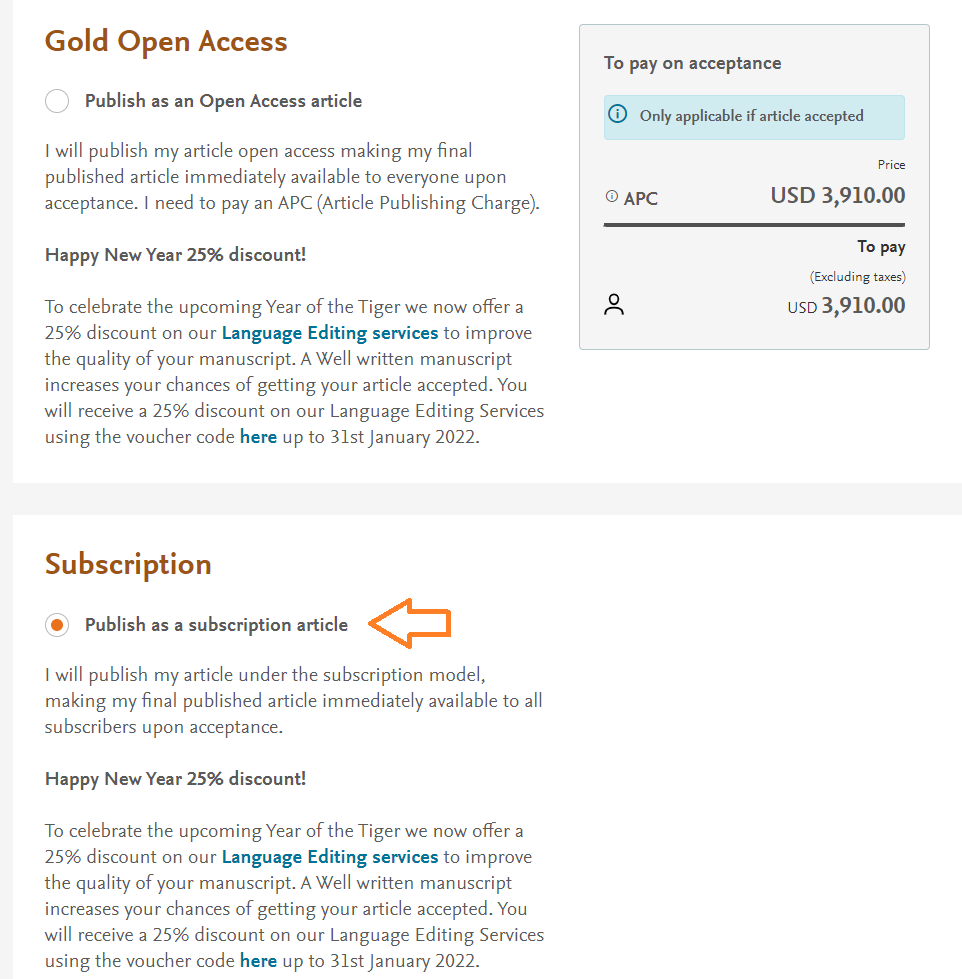Screen dimensions: 962x979
Task: Click the 'To pay on acceptance' title
Action: pyautogui.click(x=692, y=63)
